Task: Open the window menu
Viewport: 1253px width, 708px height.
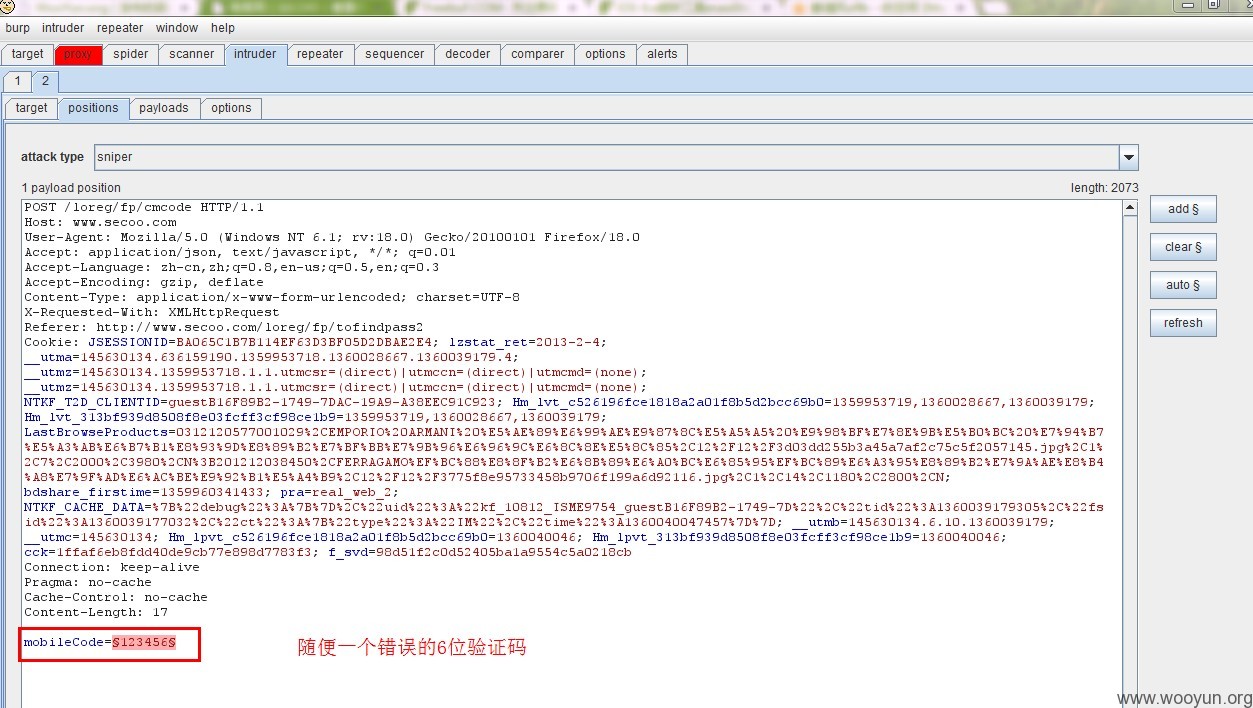Action: 176,28
